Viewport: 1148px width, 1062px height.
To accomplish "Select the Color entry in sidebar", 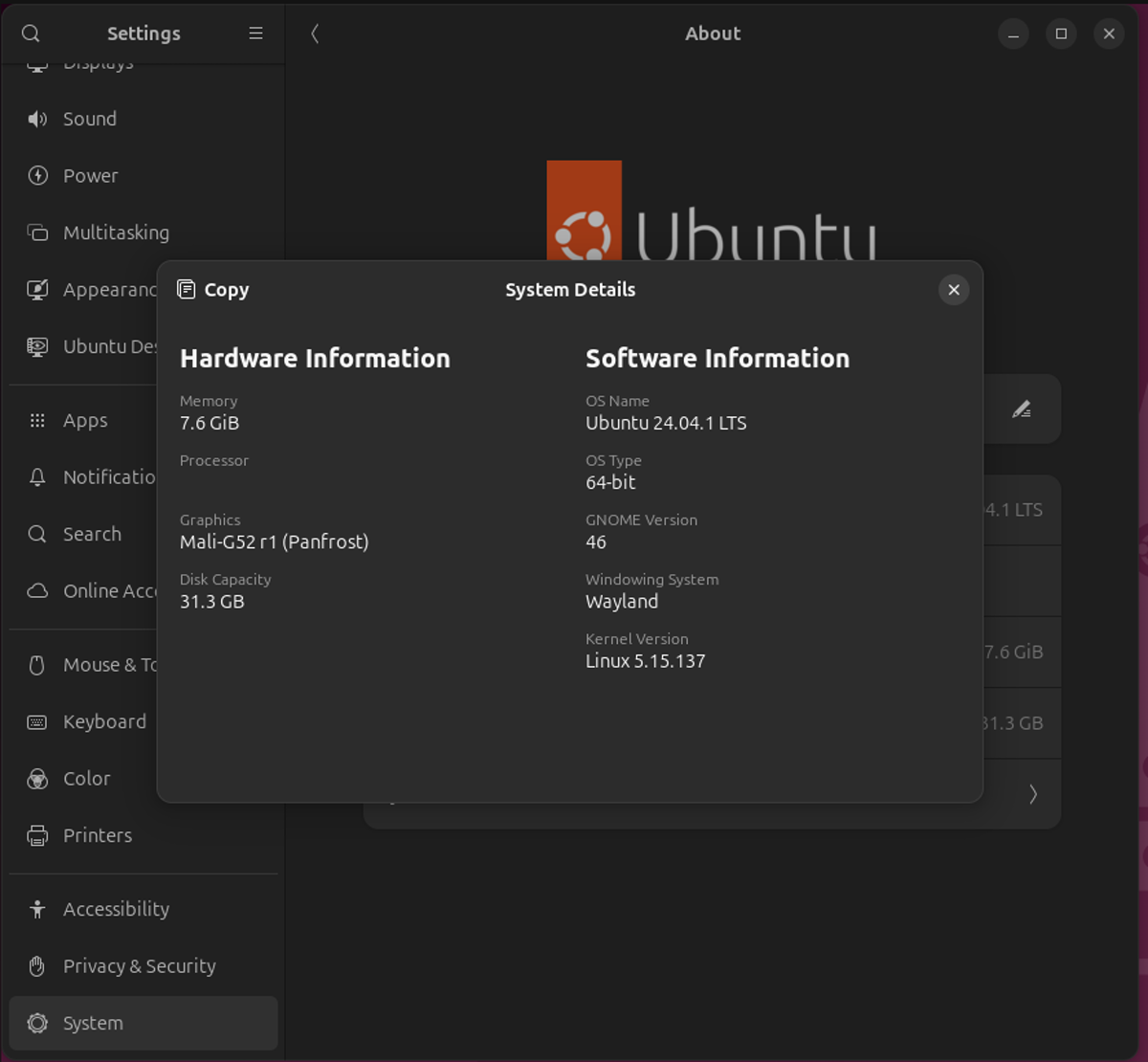I will [x=83, y=779].
